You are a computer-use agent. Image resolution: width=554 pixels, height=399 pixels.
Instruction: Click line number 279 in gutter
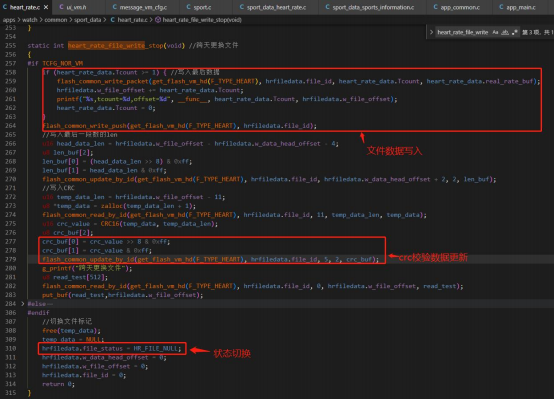[11, 259]
